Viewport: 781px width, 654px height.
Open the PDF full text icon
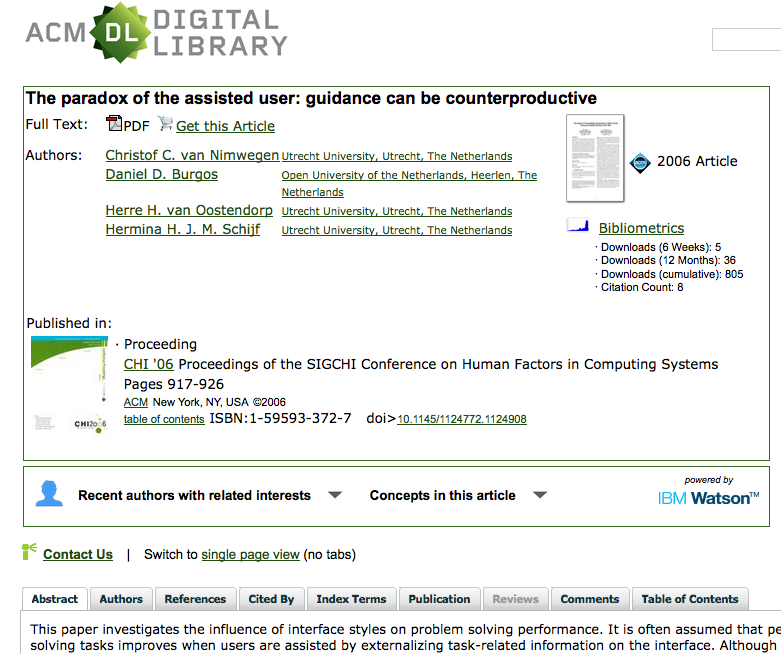114,125
